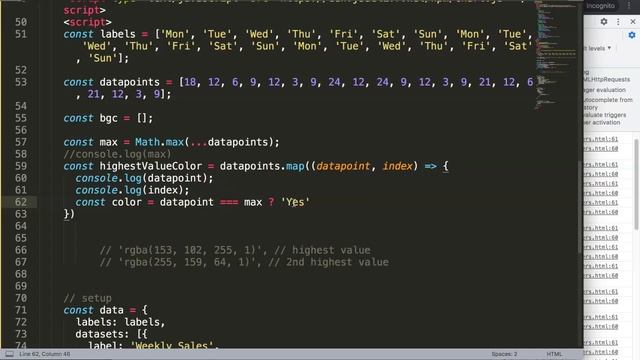Viewport: 640px width, 360px height.
Task: Click 'console.log(datapoint)' on line 60
Action: pyautogui.click(x=144, y=178)
